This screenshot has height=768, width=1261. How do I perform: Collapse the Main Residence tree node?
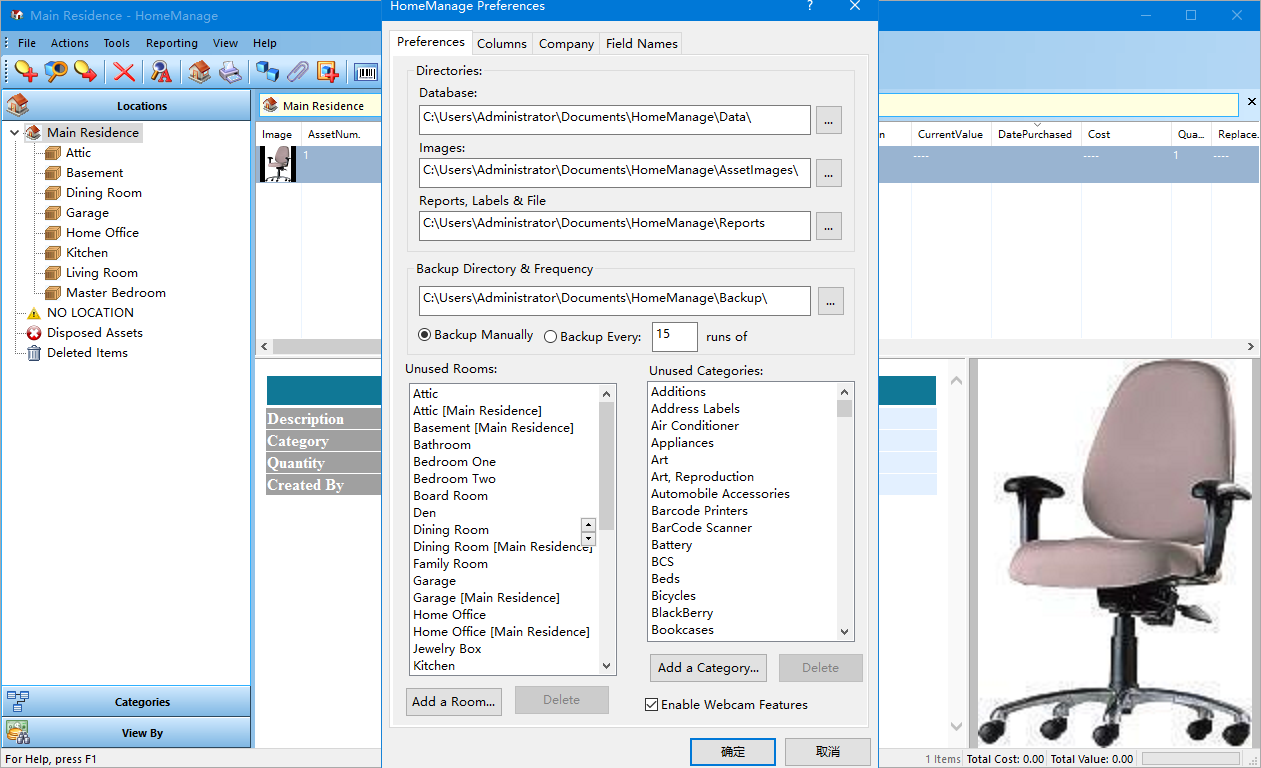14,132
